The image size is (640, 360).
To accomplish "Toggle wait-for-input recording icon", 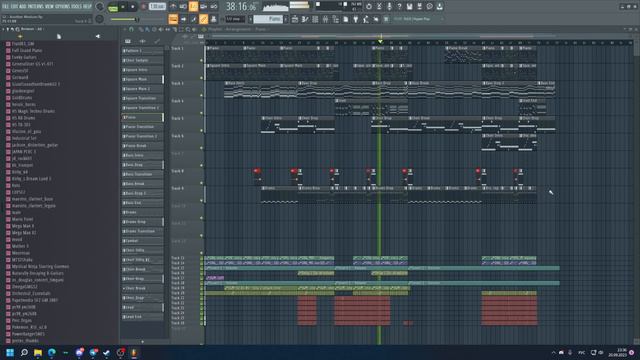I will click(x=183, y=7).
